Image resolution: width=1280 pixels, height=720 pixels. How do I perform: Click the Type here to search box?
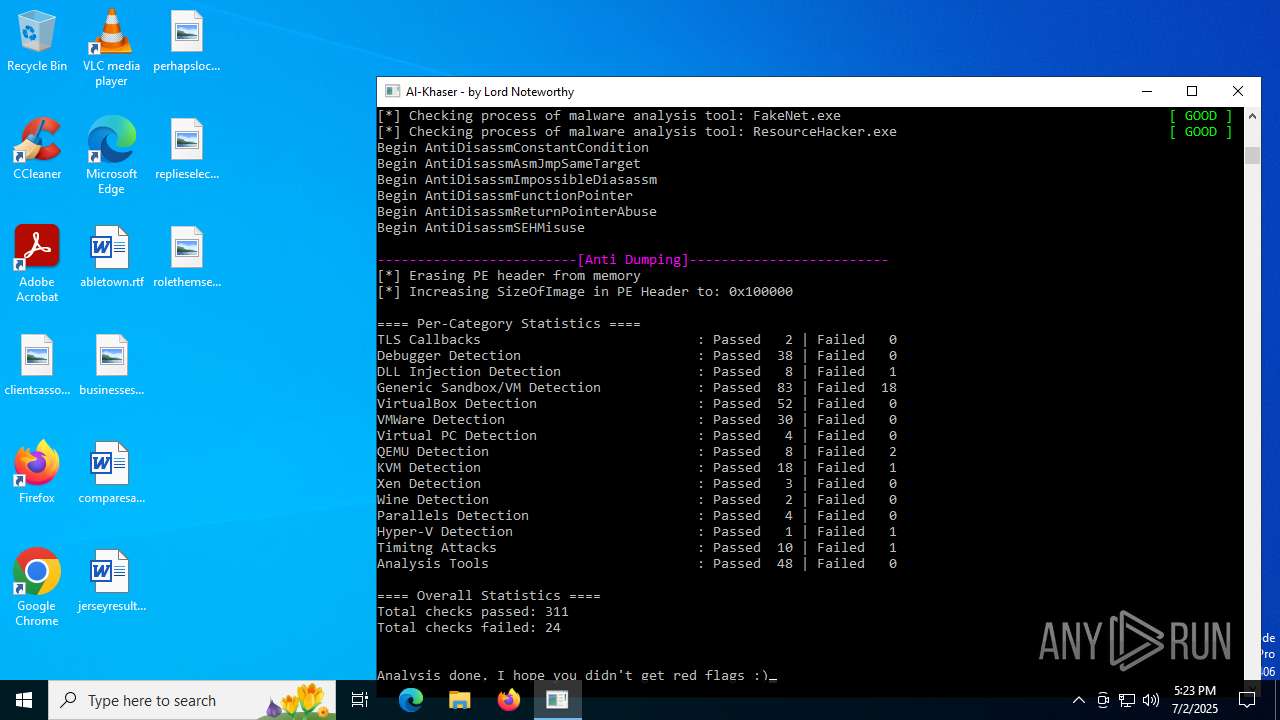(193, 700)
